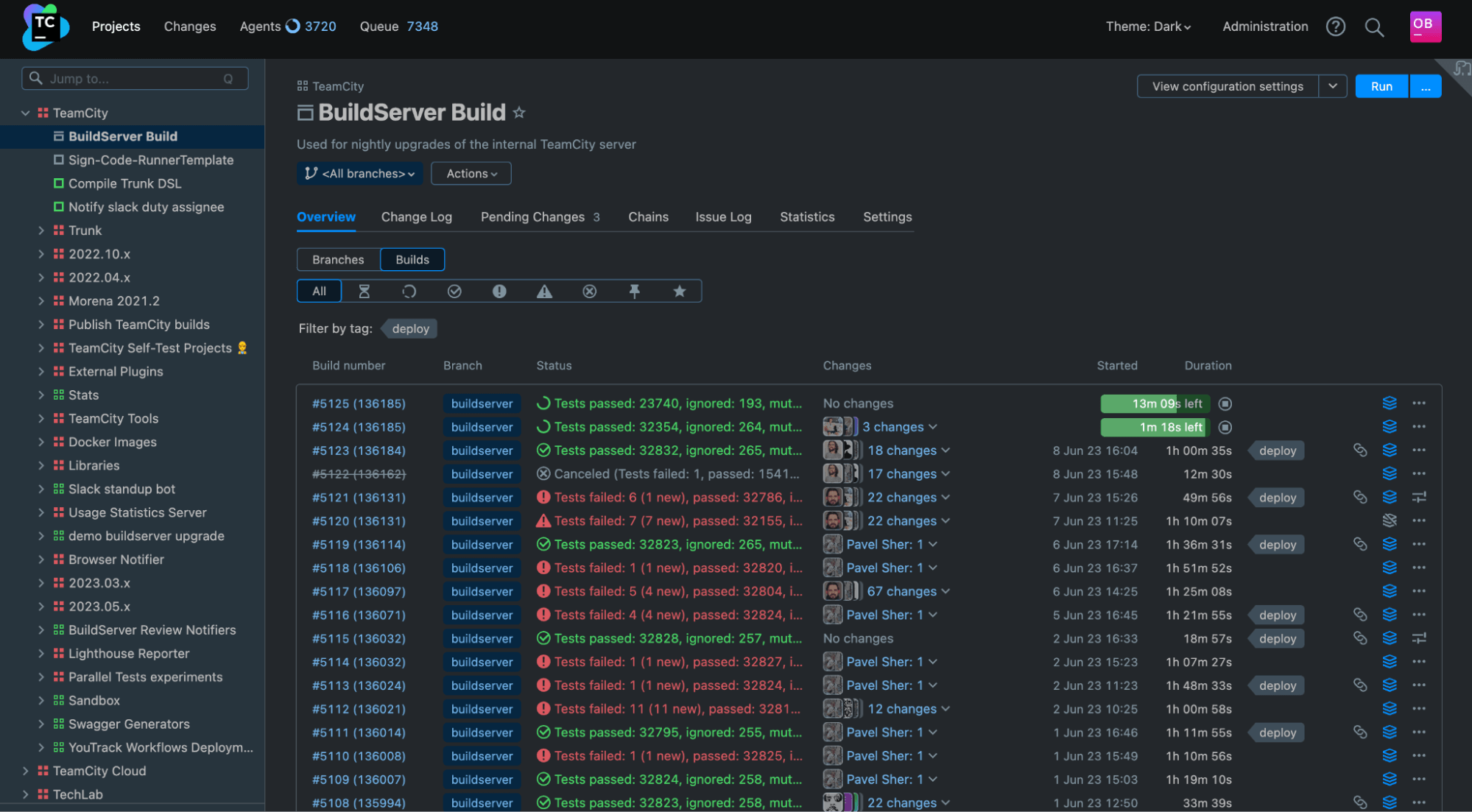
Task: Open the Issue Log tab
Action: pyautogui.click(x=723, y=217)
